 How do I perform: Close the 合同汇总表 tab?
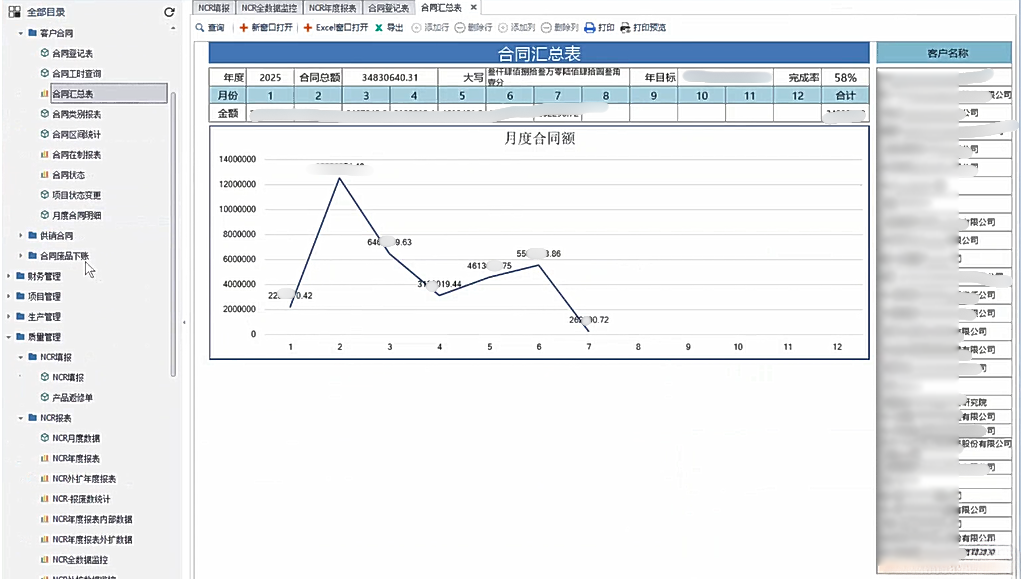[x=473, y=7]
